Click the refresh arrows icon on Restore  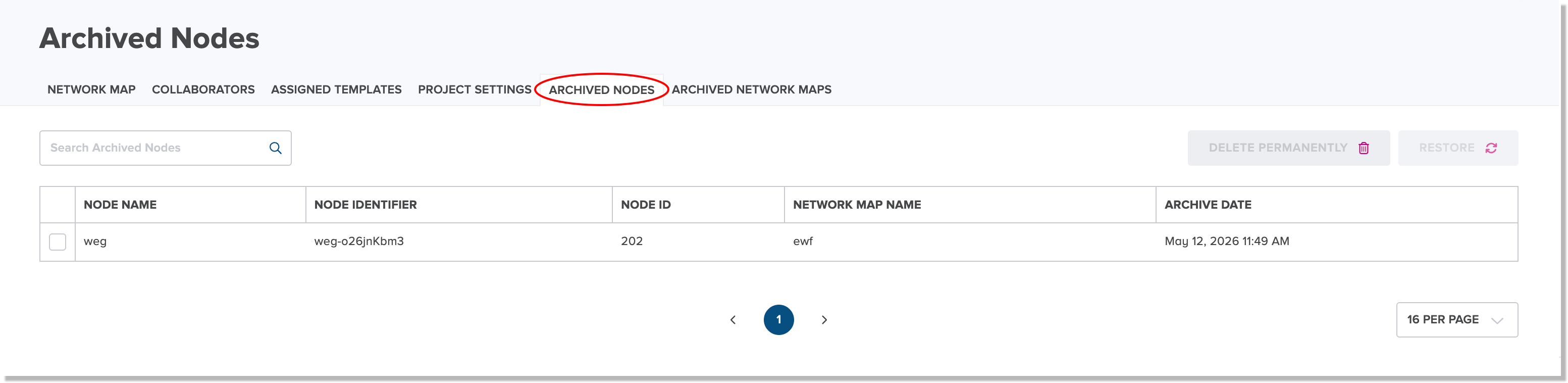tap(1491, 148)
